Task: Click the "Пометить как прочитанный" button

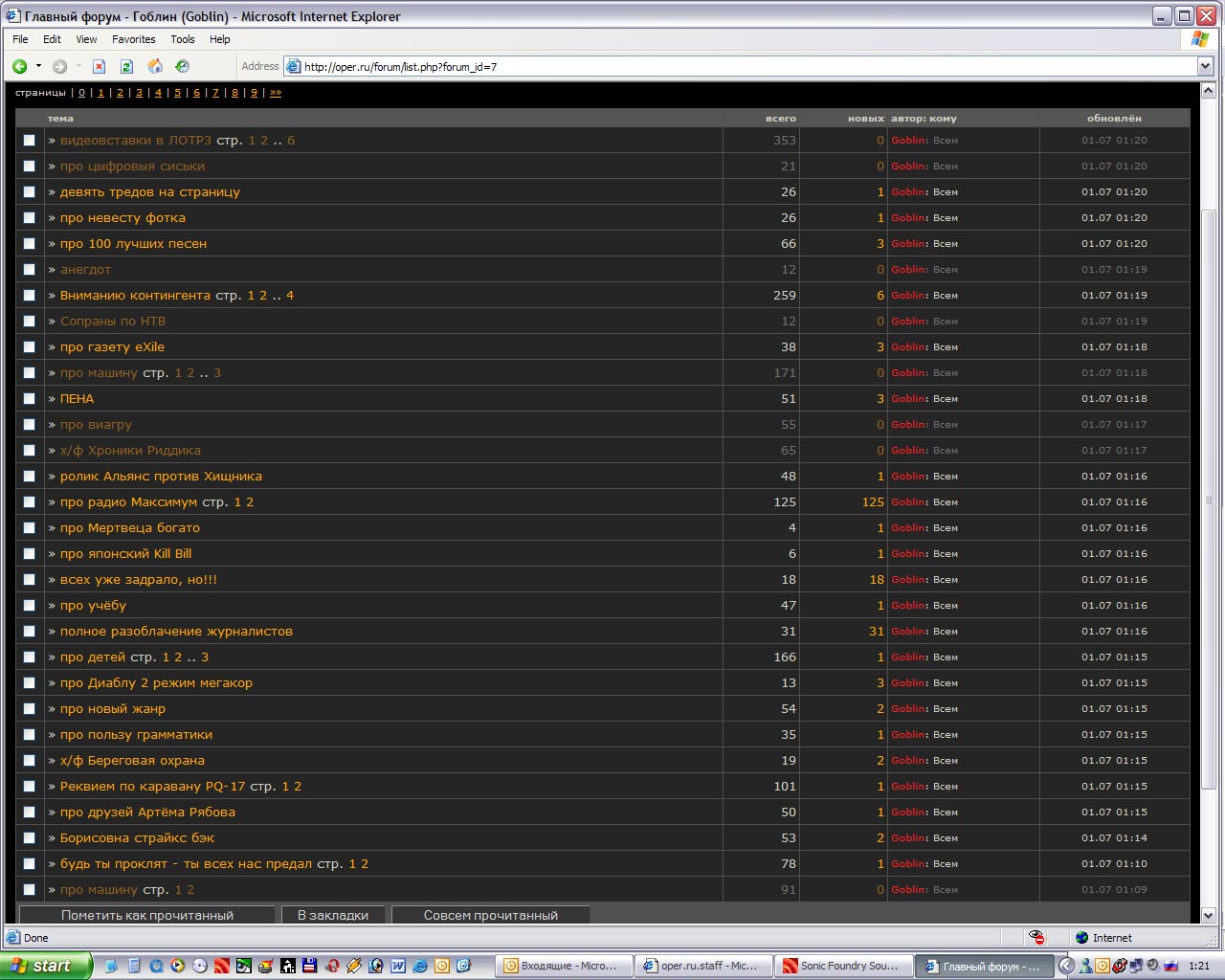Action: point(147,915)
